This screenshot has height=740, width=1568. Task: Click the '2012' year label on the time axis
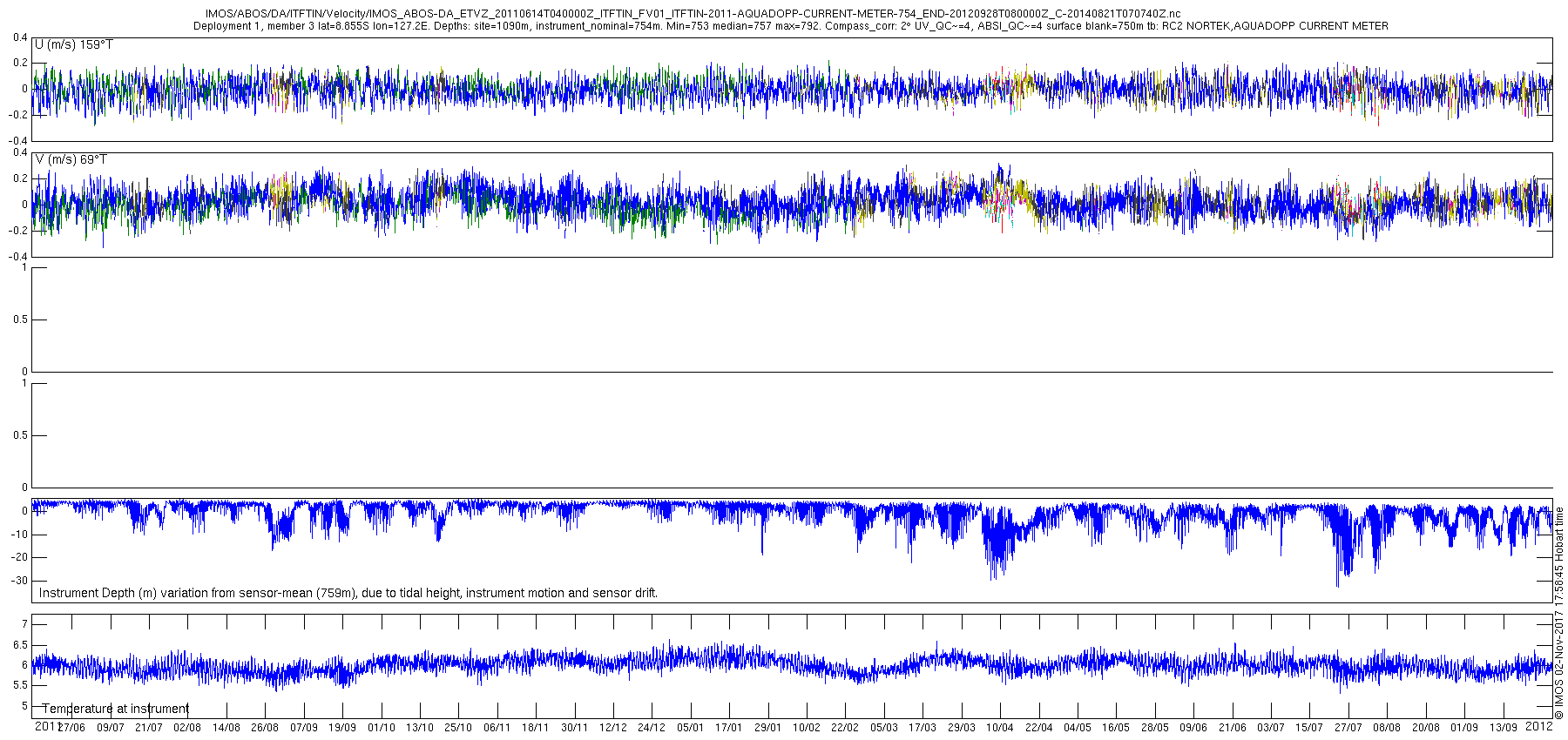tap(1539, 726)
